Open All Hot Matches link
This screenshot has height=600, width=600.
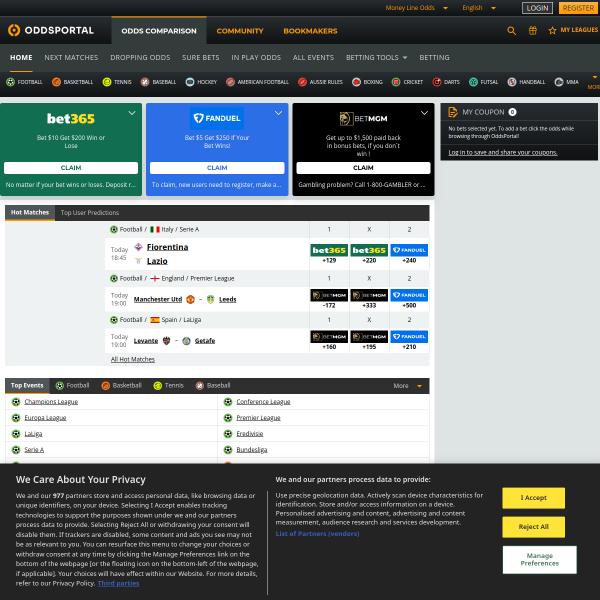[x=133, y=359]
